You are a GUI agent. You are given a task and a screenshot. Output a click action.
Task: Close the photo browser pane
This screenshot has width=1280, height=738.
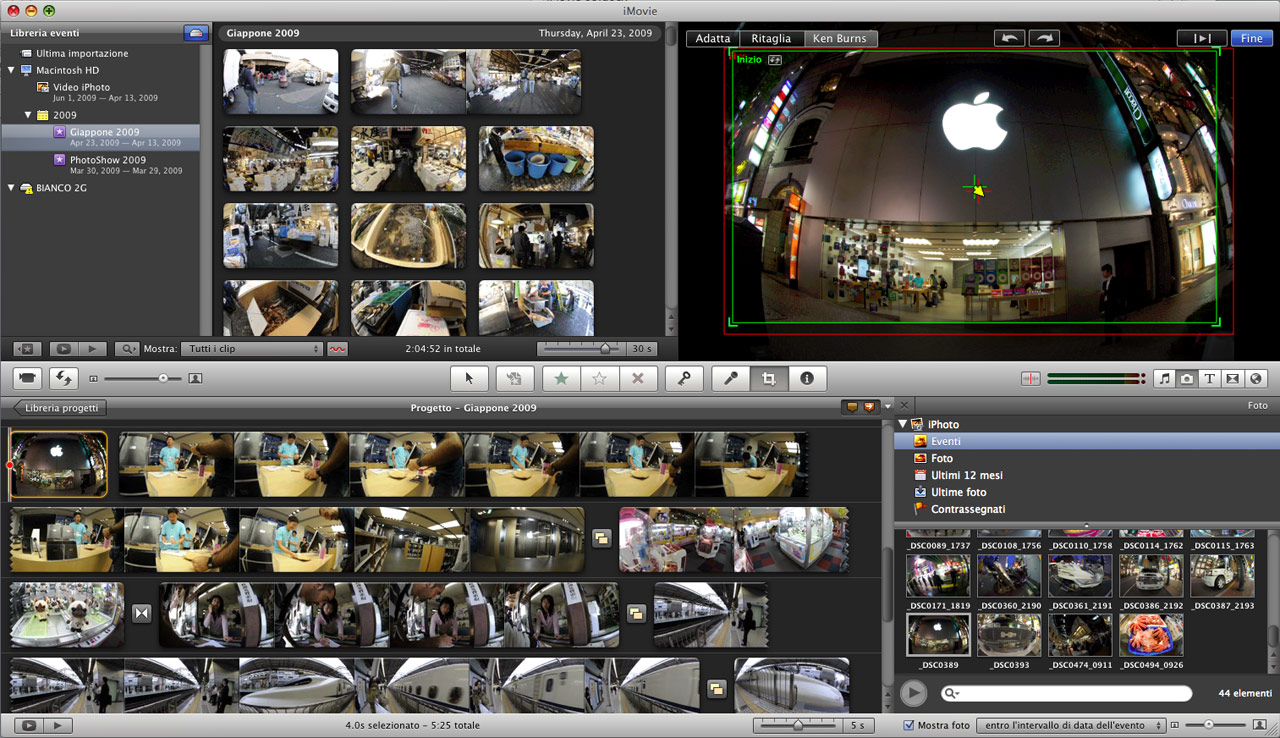(x=904, y=405)
